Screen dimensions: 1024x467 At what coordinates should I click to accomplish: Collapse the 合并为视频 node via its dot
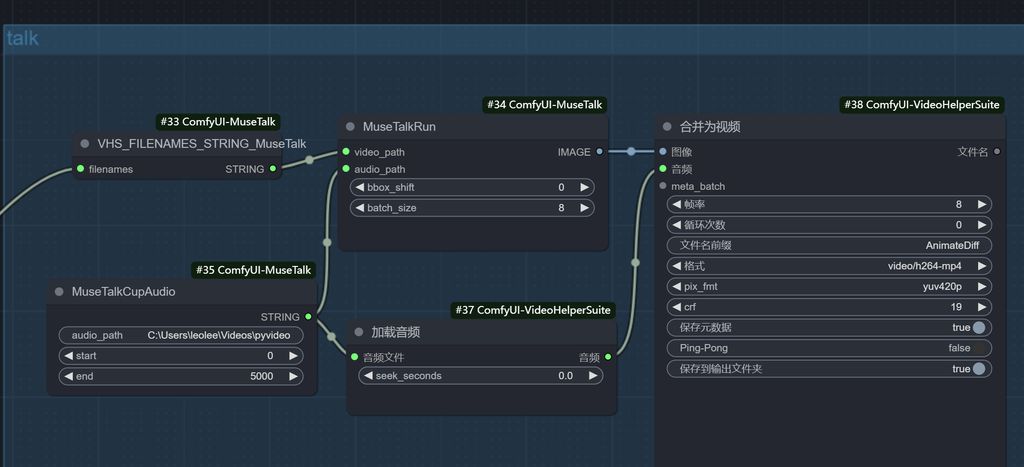(667, 127)
